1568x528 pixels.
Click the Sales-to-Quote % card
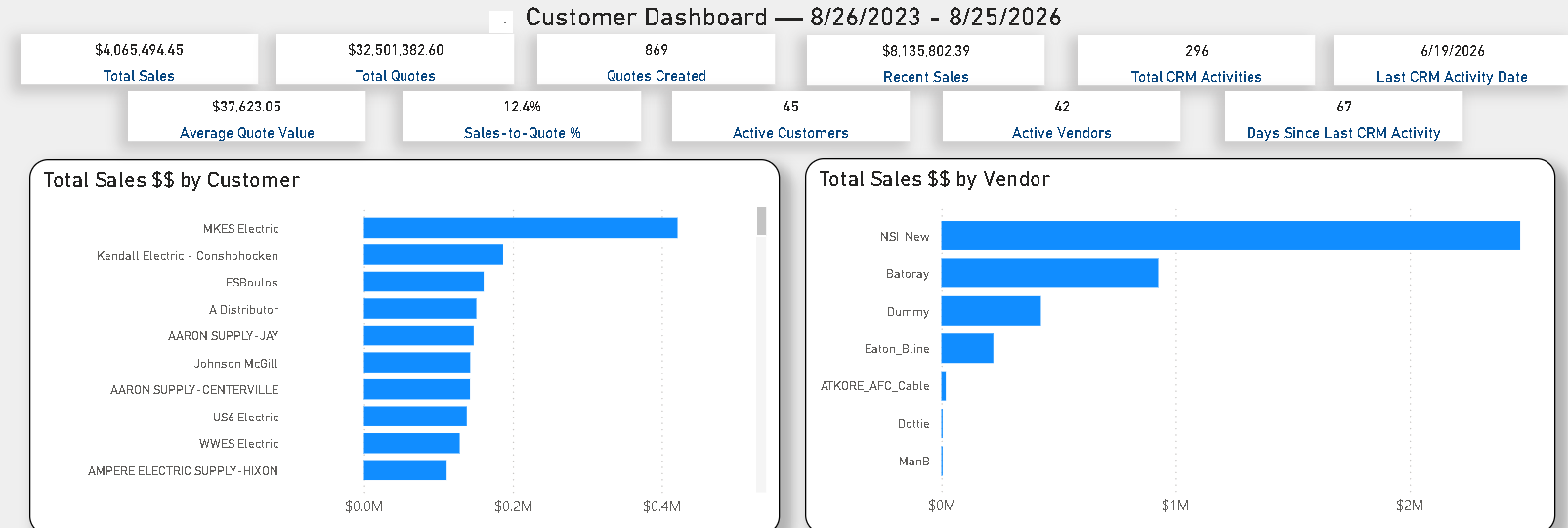click(x=522, y=116)
